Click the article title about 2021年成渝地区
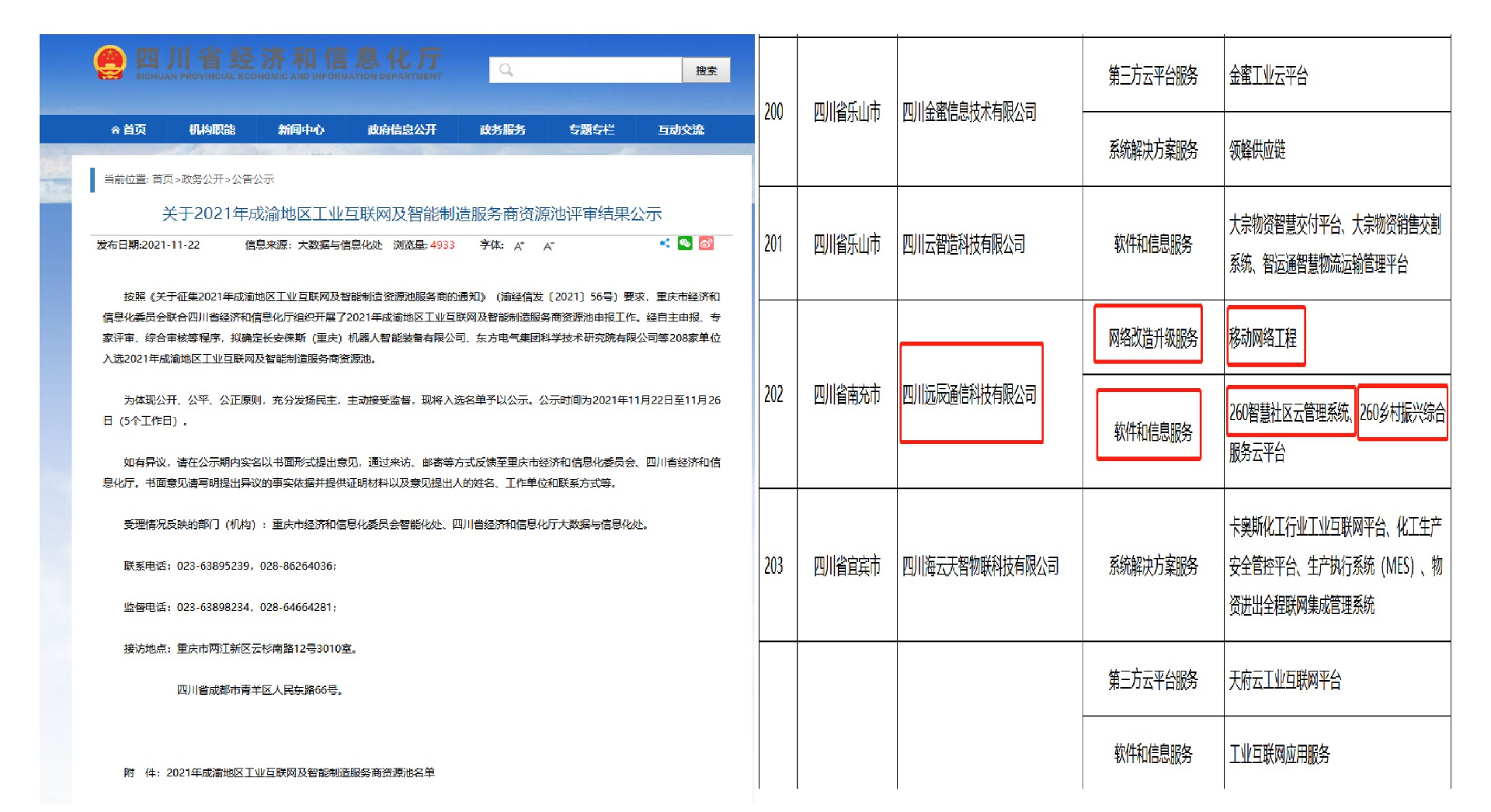The image size is (1491, 812). (412, 213)
